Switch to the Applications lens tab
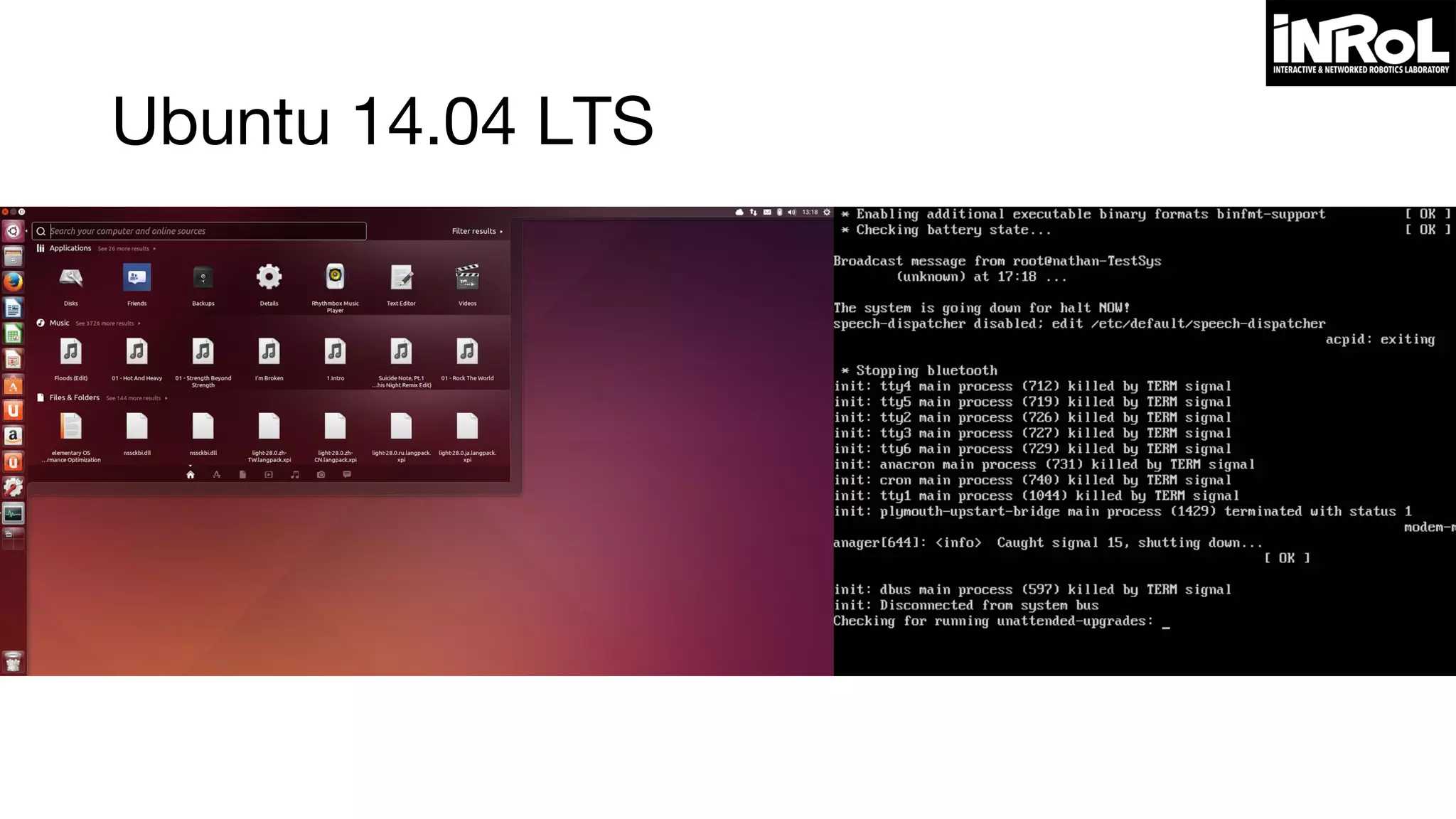Image resolution: width=1456 pixels, height=819 pixels. pos(217,474)
